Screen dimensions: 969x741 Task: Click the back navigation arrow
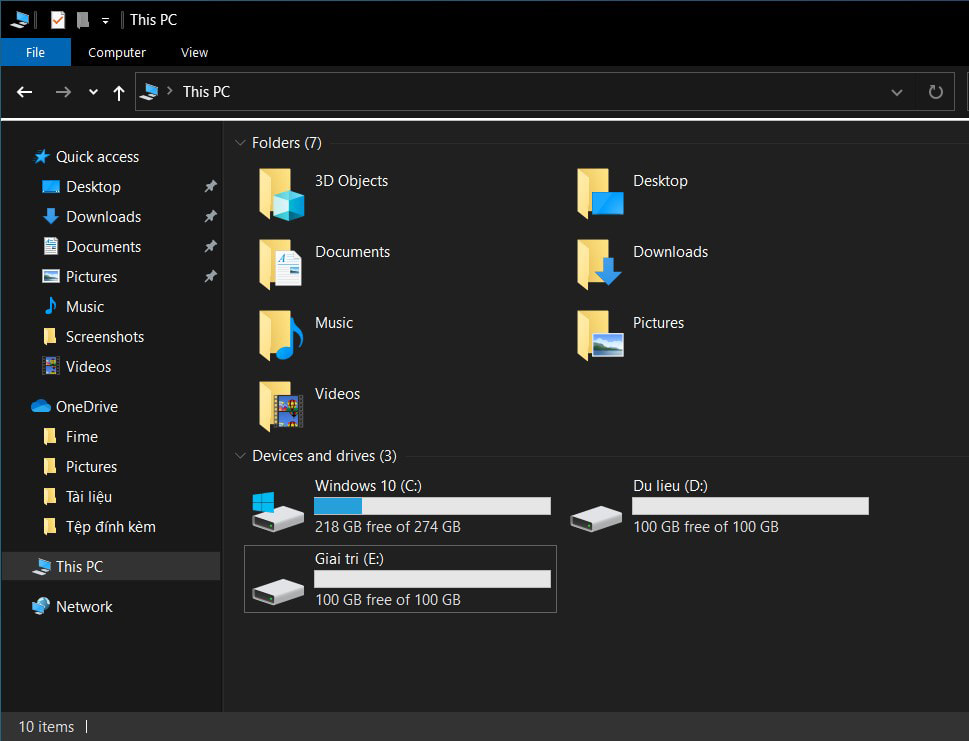click(24, 91)
